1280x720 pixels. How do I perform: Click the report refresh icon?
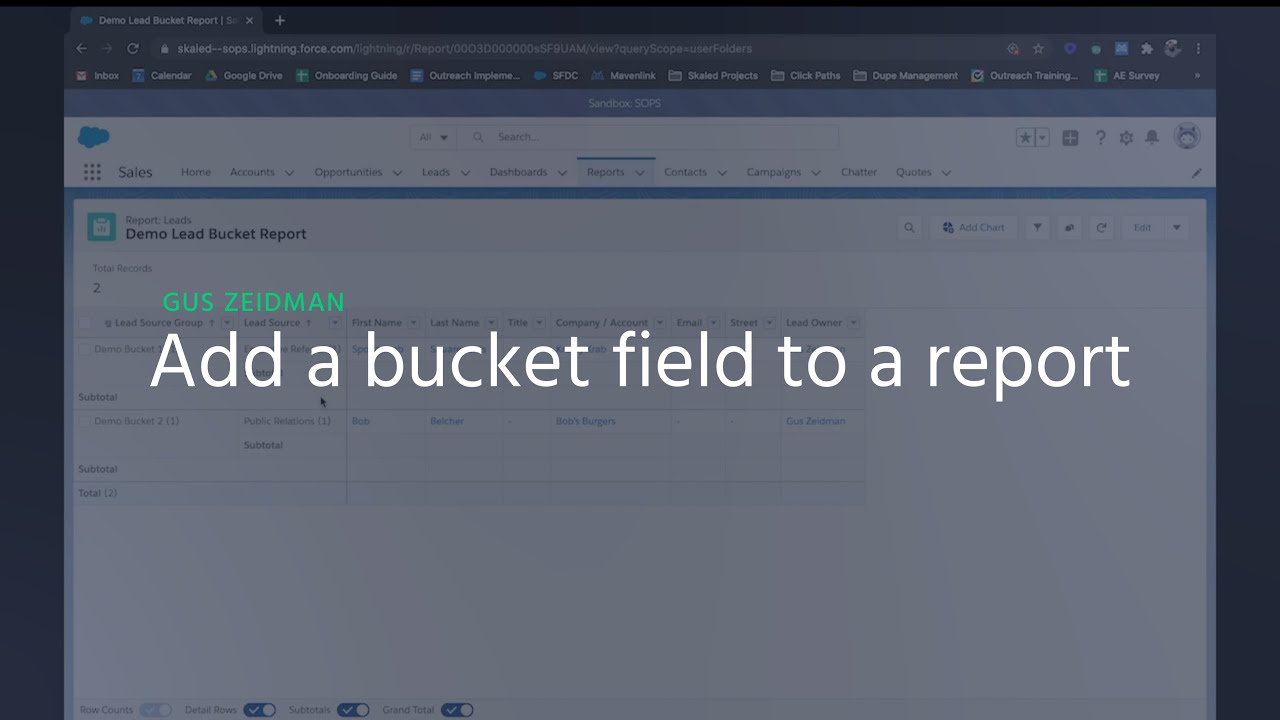click(x=1101, y=228)
